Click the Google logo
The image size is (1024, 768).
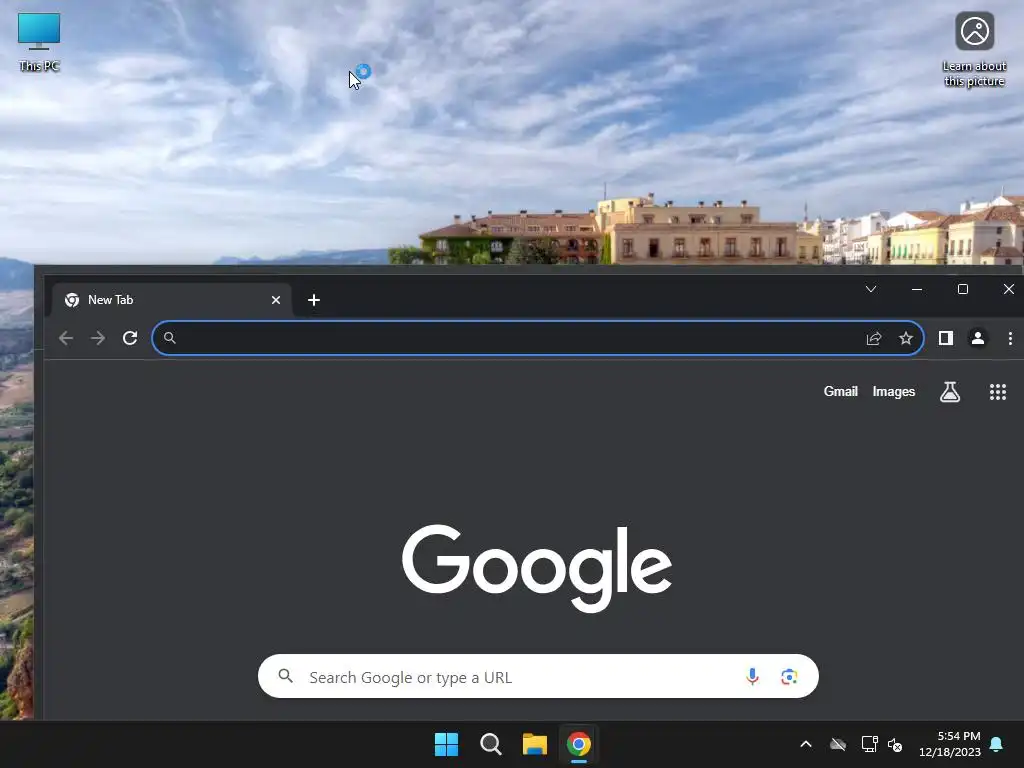537,568
